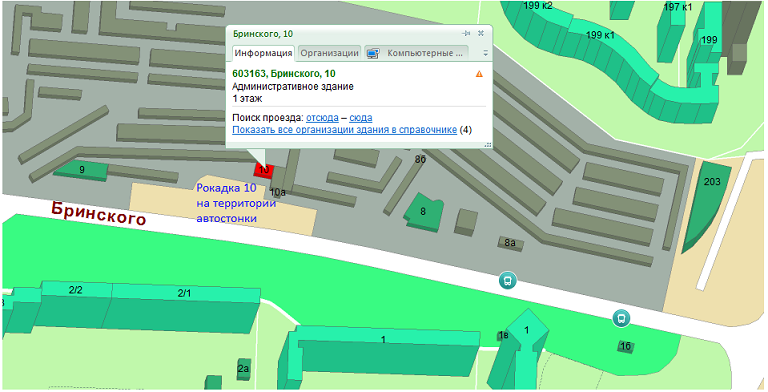Grab the popup resize grip corner

(488, 145)
